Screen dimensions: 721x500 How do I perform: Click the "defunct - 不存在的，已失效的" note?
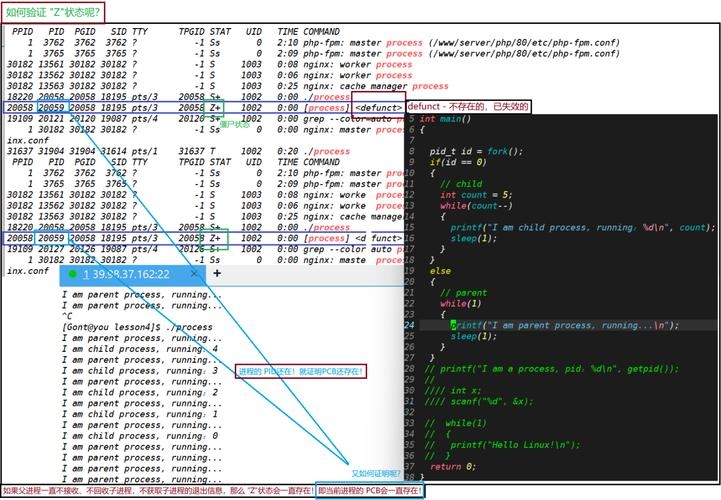click(468, 106)
